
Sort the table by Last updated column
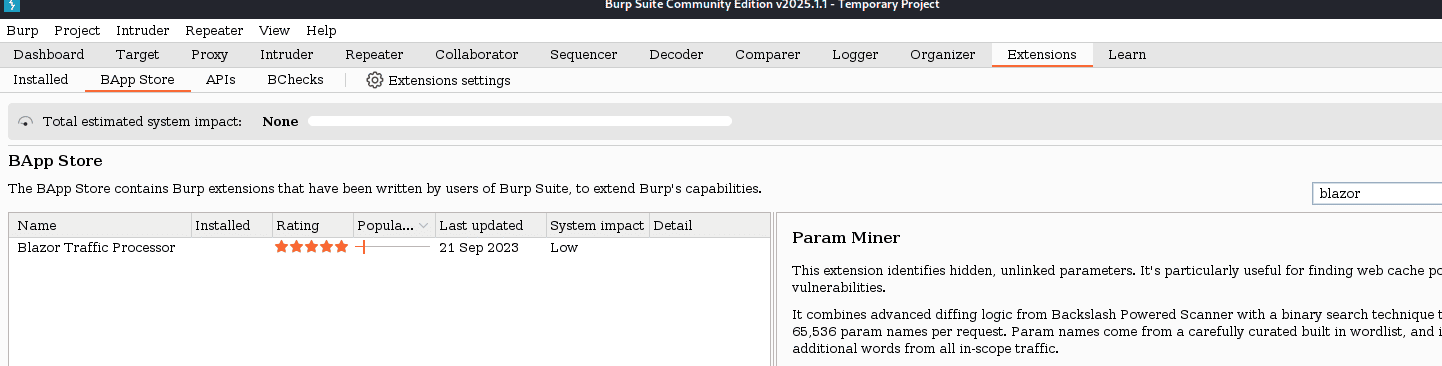[x=491, y=226]
